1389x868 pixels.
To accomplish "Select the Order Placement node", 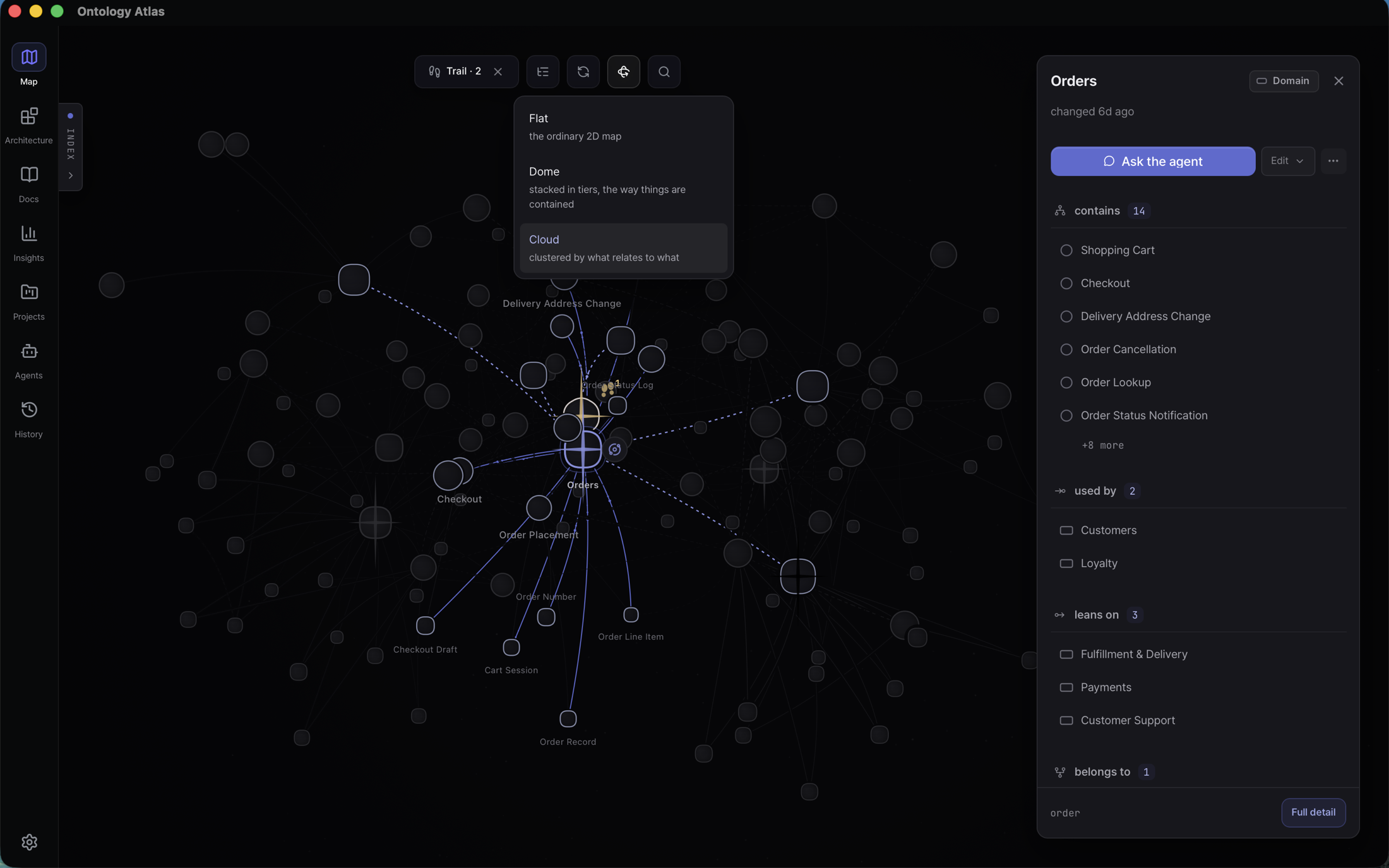I will [539, 508].
